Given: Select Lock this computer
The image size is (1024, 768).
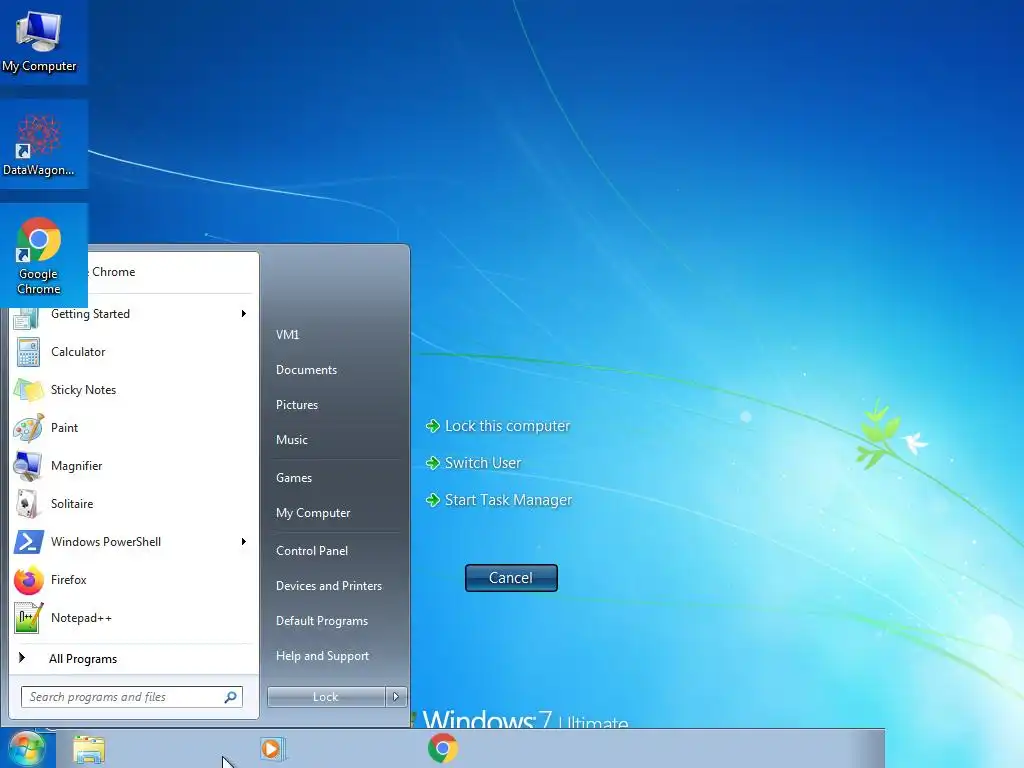Looking at the screenshot, I should tap(507, 426).
